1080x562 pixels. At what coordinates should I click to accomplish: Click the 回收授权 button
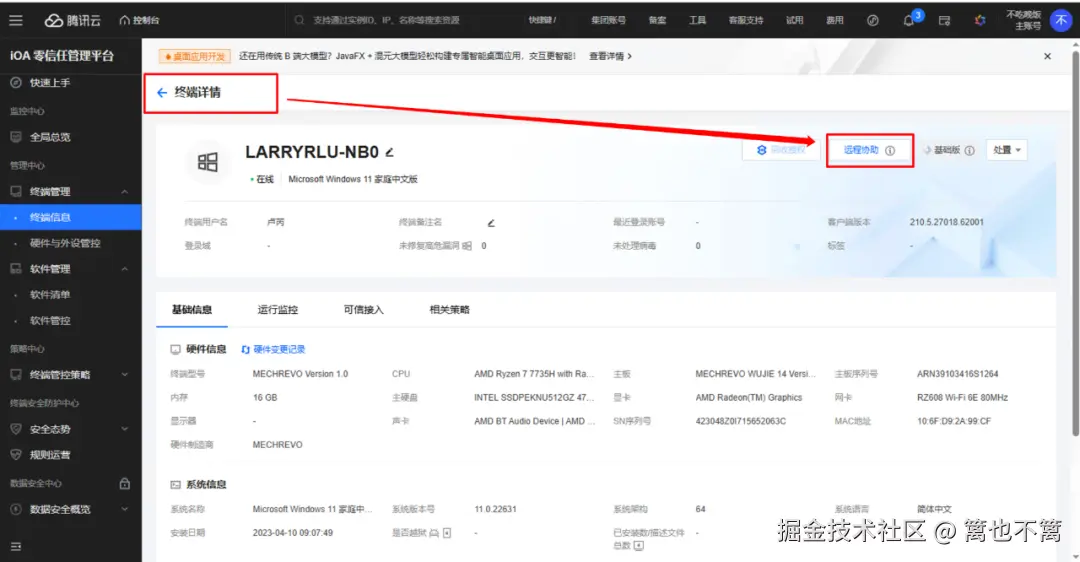(780, 150)
